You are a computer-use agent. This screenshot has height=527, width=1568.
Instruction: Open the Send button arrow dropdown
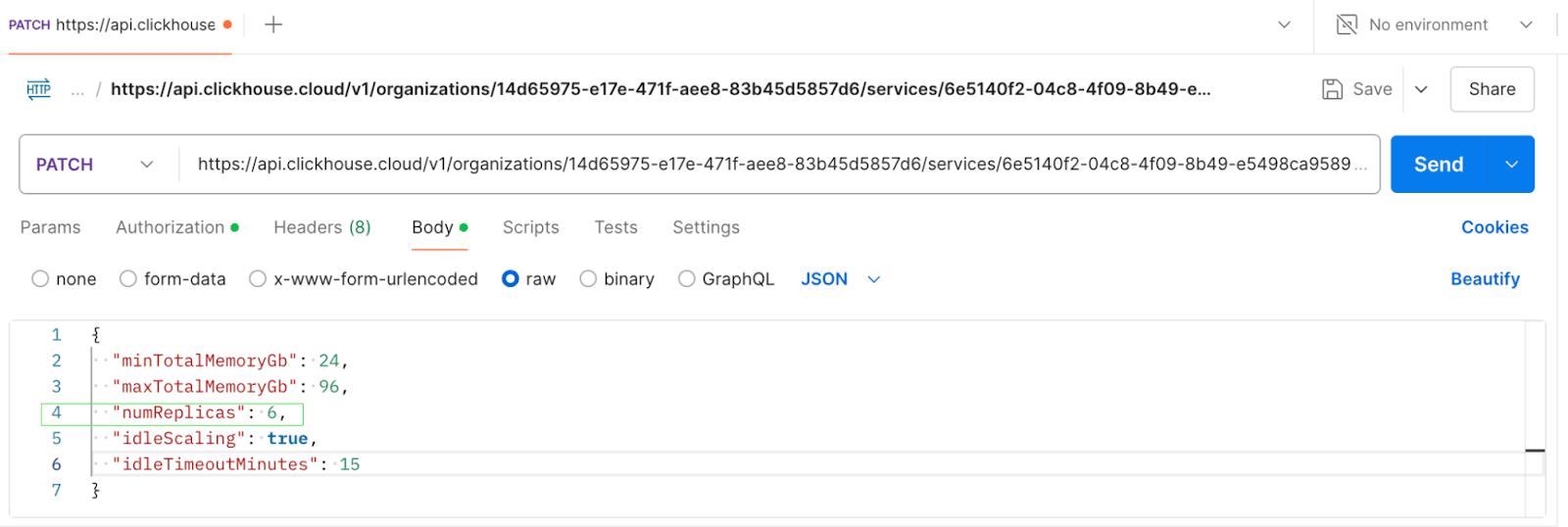point(1511,165)
